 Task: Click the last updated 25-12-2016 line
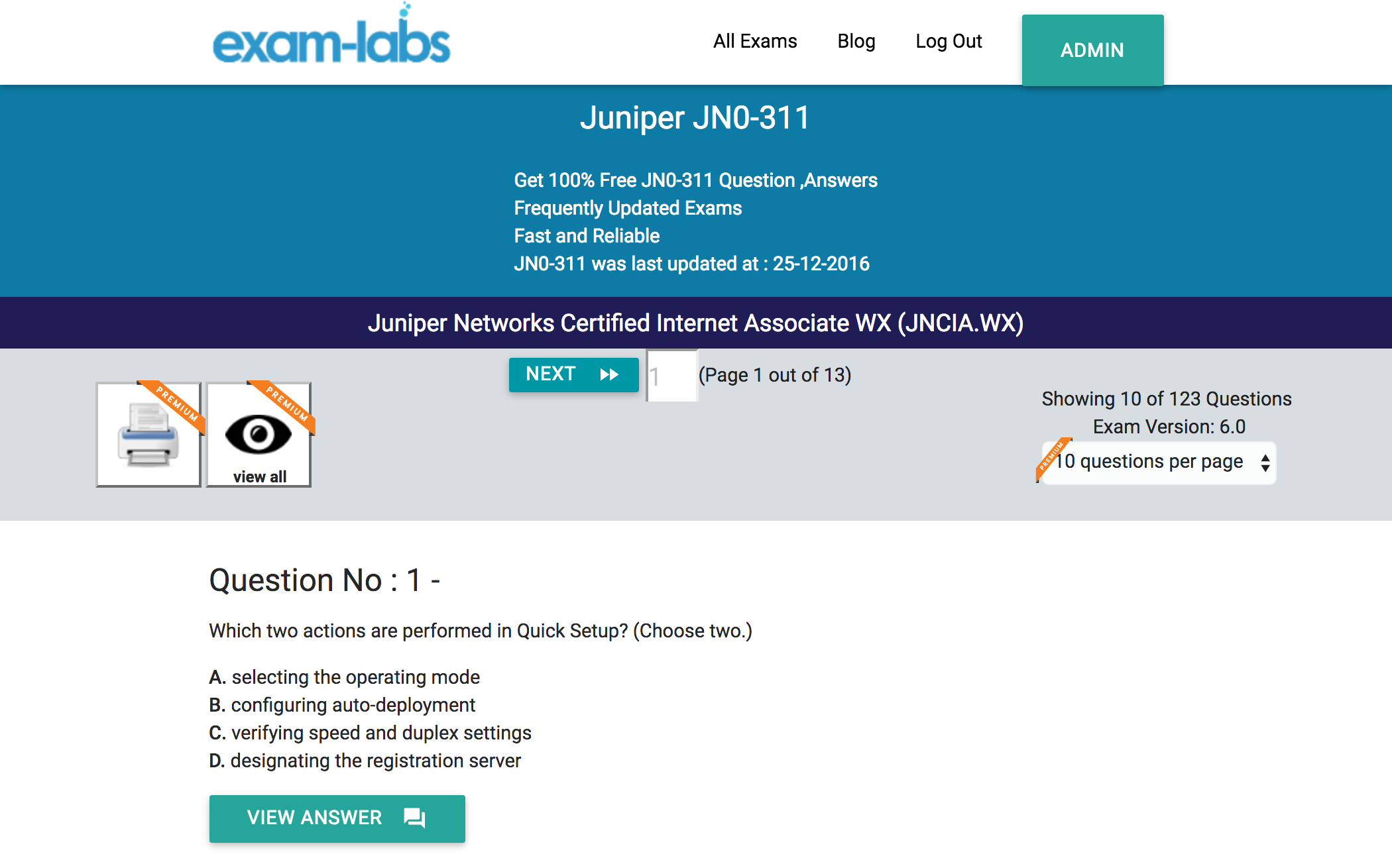[692, 264]
